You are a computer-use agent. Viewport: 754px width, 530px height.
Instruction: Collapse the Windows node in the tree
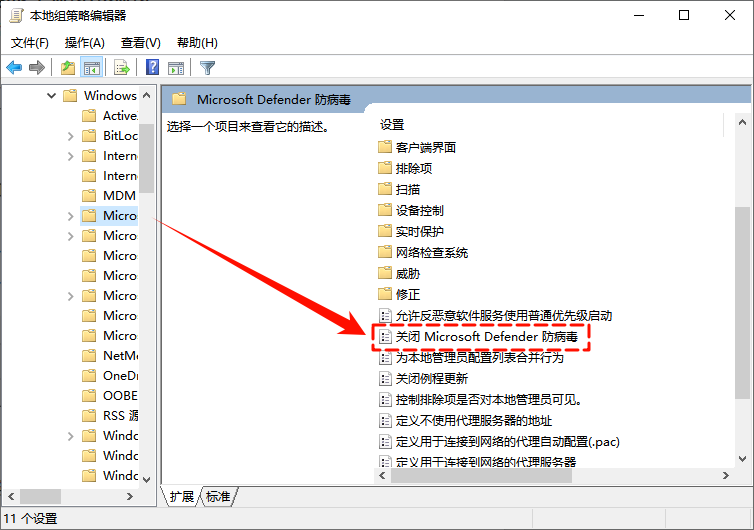tap(51, 96)
